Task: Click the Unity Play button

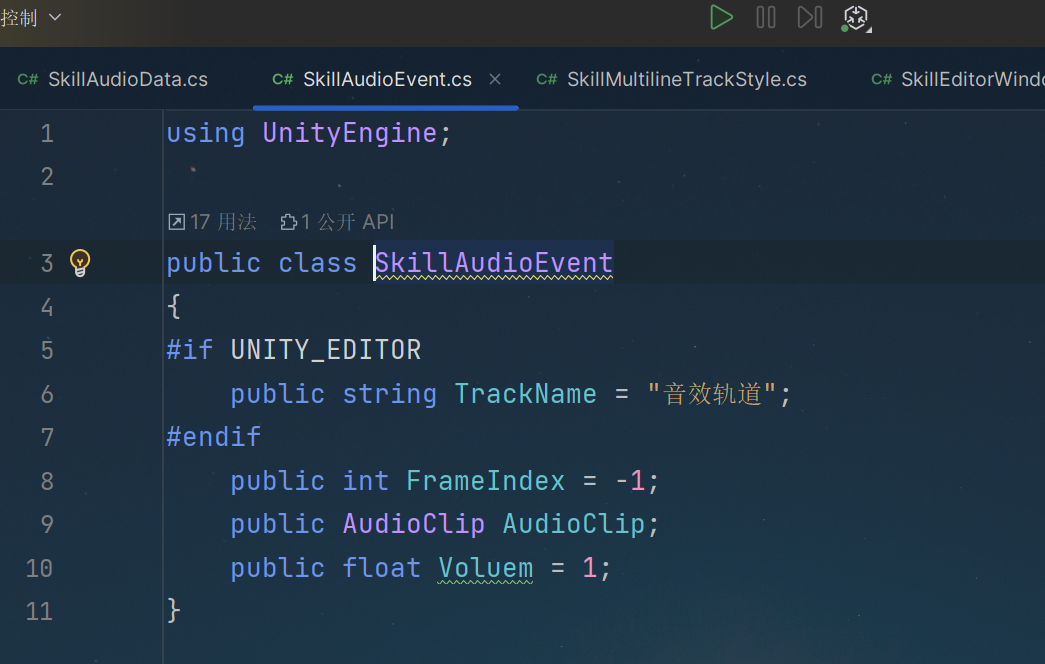Action: click(x=721, y=17)
